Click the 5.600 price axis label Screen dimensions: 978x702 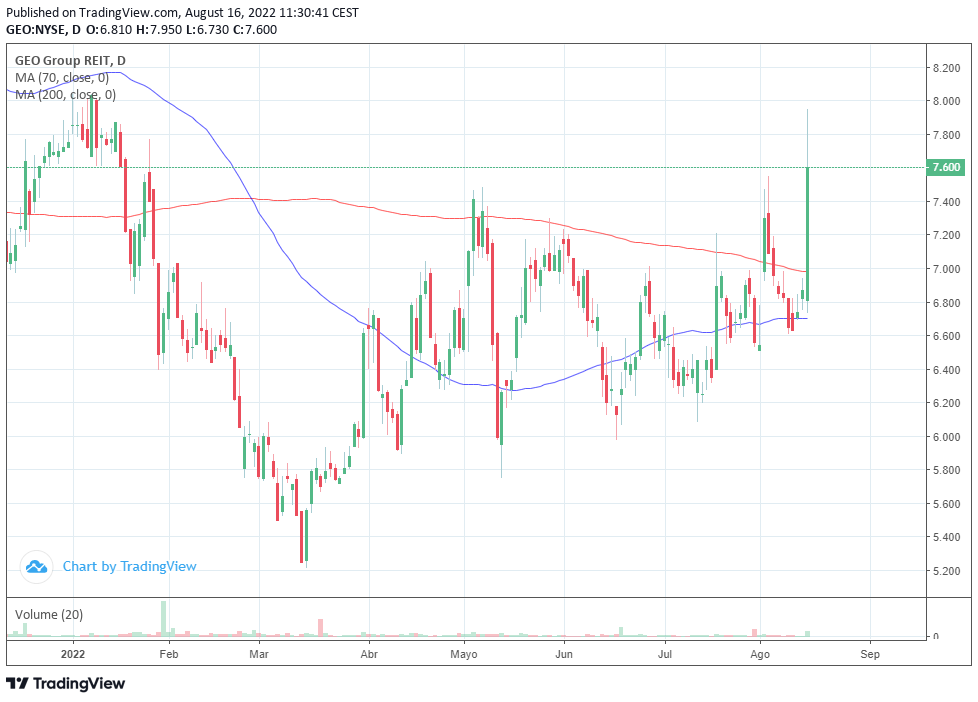(x=946, y=504)
